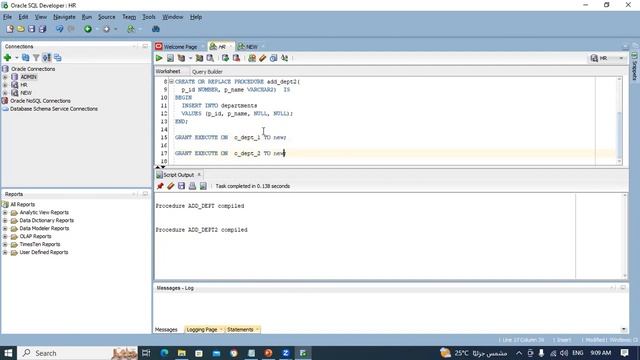Save the worksheet with the Save icon

(31, 29)
